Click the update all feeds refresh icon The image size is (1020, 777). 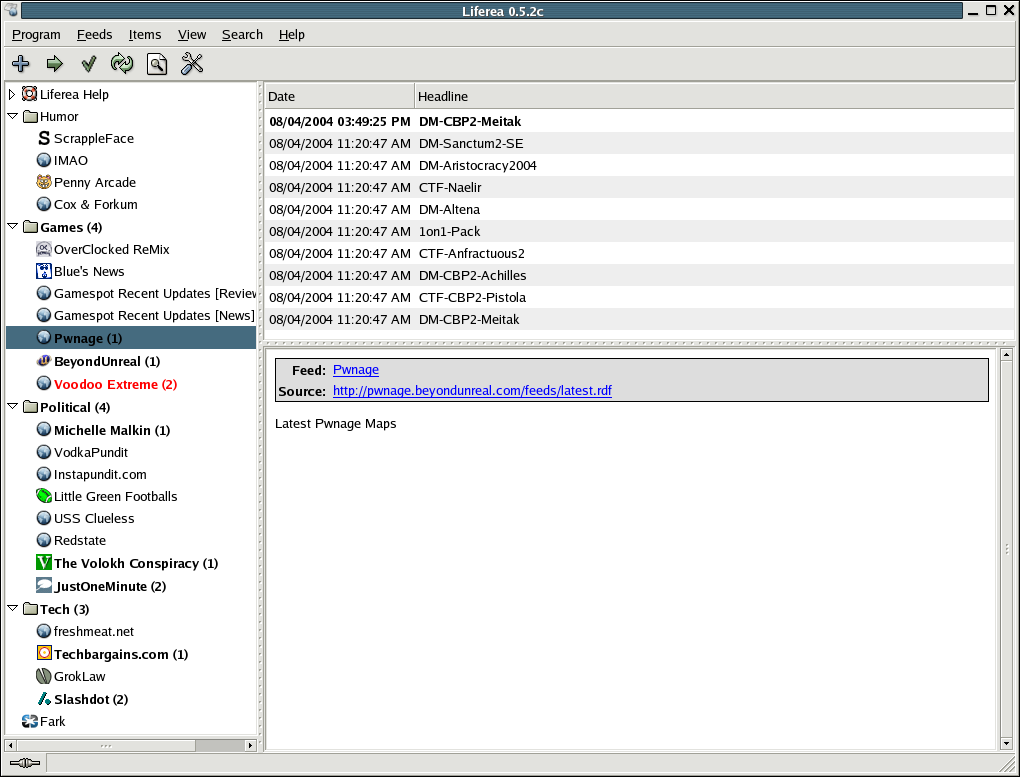122,64
